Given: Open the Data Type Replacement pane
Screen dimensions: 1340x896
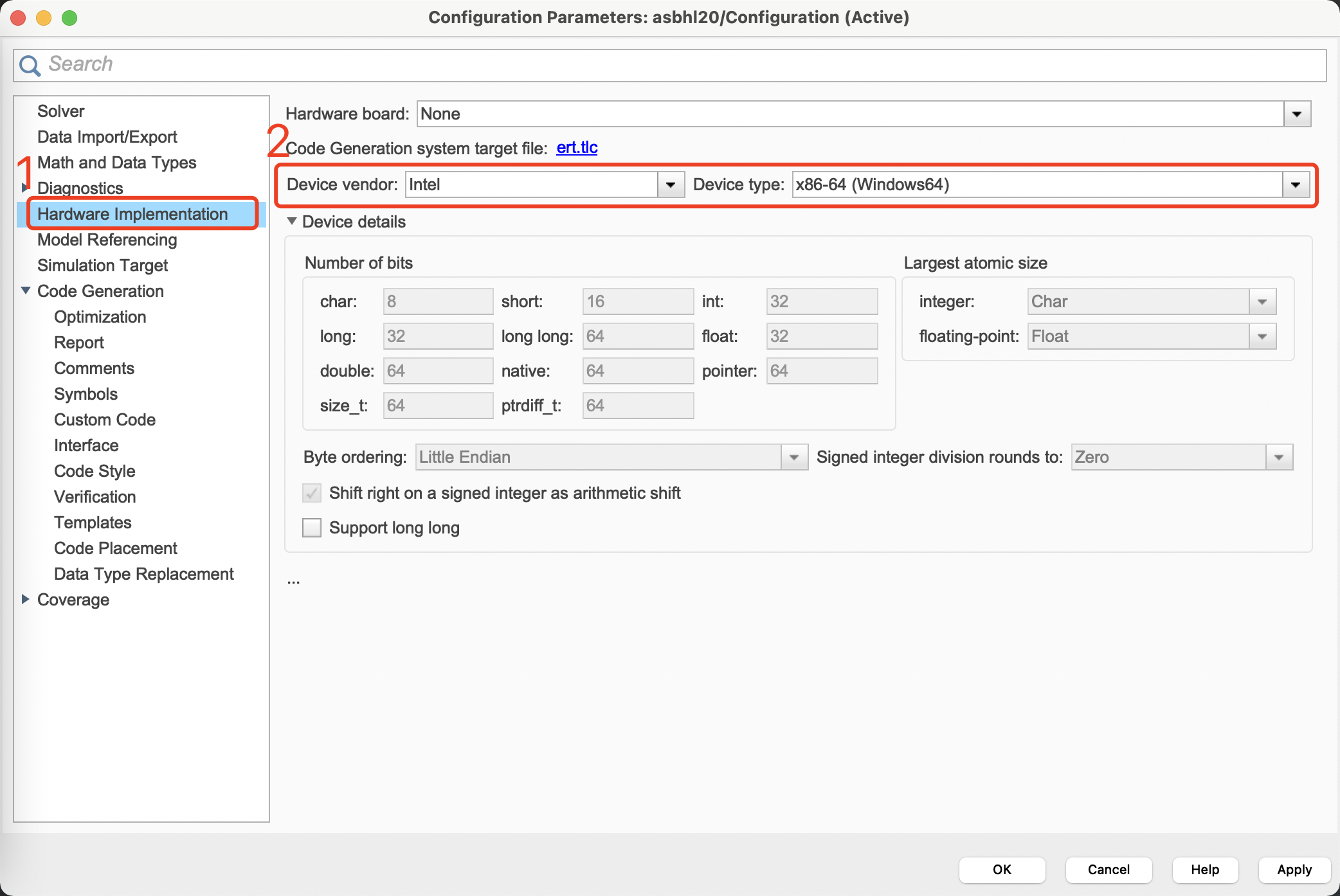Looking at the screenshot, I should [x=143, y=574].
